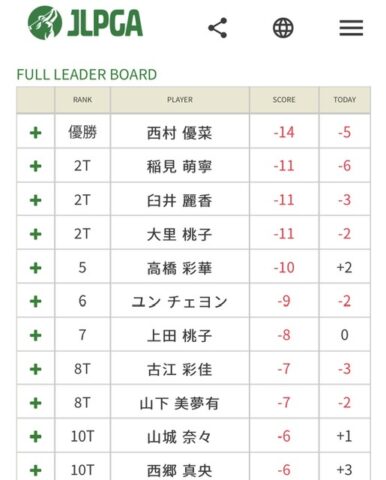Expand the ユン チェヨン row plus icon

36,301
